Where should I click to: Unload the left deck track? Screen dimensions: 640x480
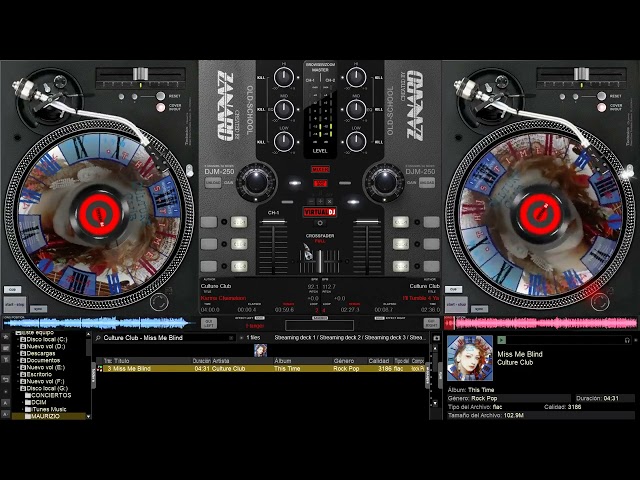[x=213, y=183]
